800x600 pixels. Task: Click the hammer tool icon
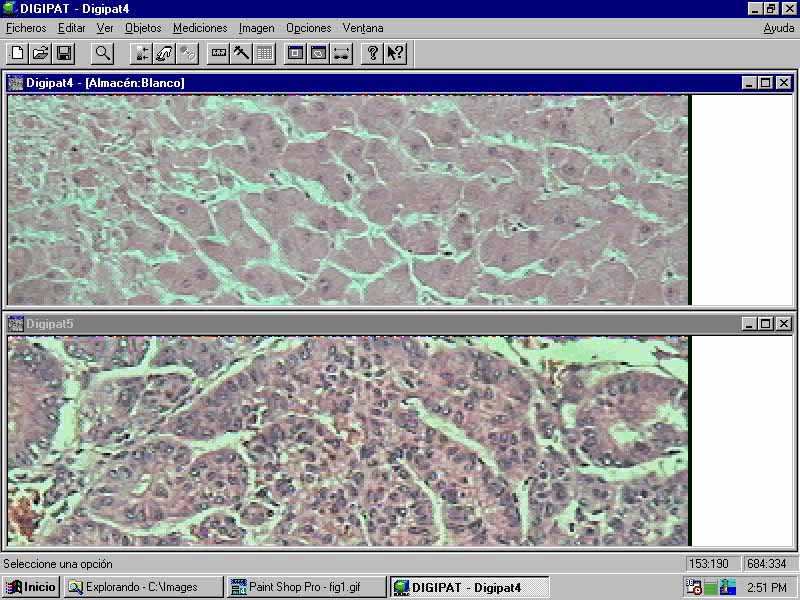pyautogui.click(x=241, y=53)
